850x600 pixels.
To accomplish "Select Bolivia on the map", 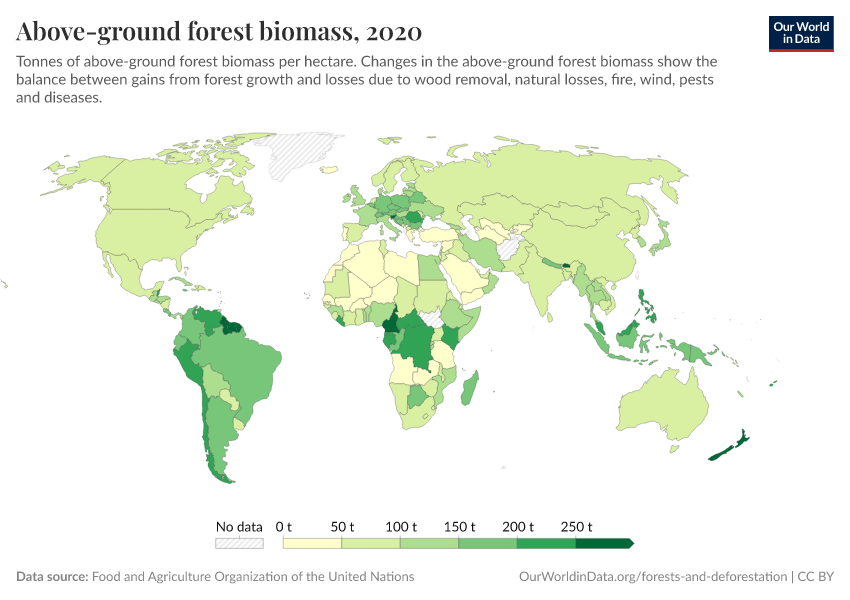I will [x=216, y=382].
